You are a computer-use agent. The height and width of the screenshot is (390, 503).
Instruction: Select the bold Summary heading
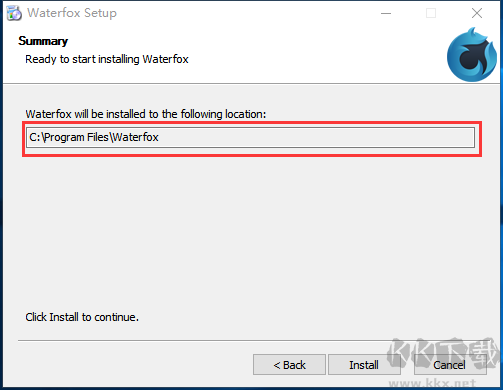coord(43,41)
